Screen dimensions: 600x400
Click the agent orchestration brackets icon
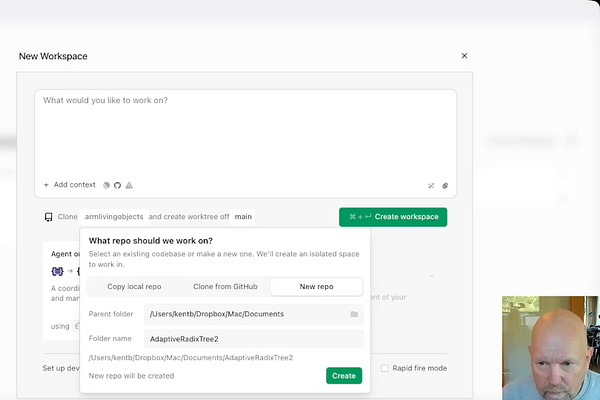point(57,271)
